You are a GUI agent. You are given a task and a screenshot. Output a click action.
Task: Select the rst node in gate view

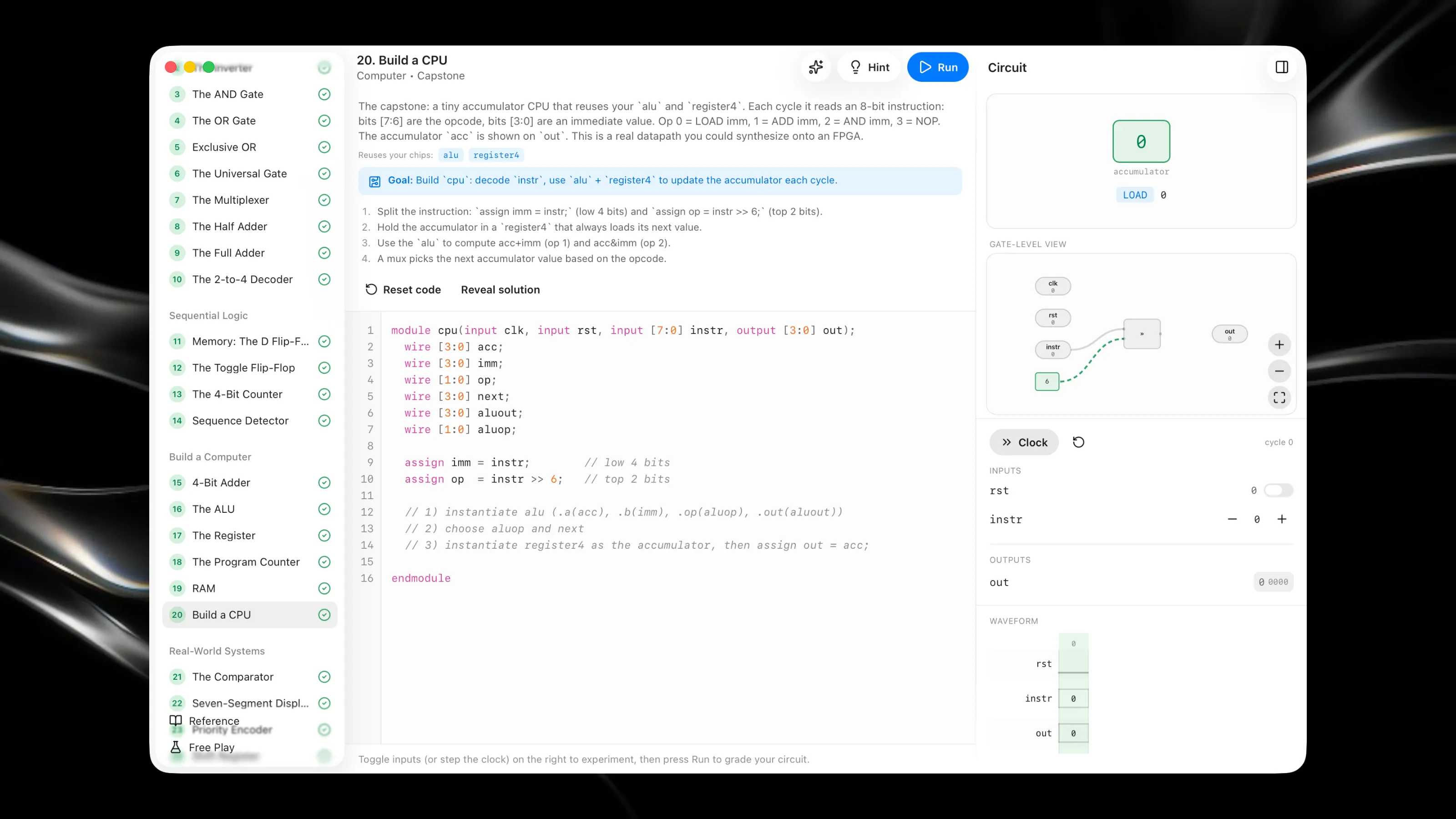pos(1052,318)
